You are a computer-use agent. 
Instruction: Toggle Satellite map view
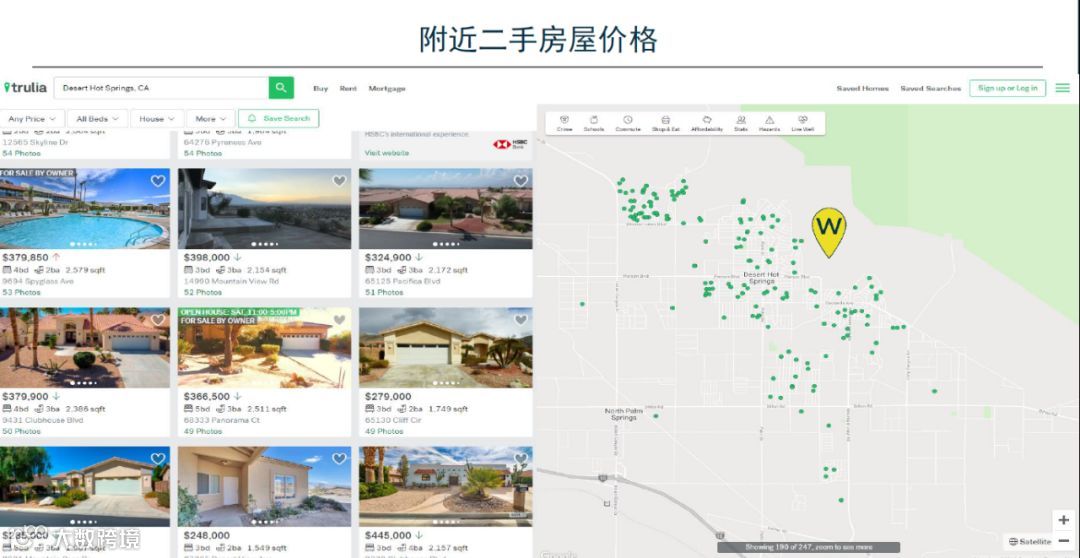[x=1030, y=541]
